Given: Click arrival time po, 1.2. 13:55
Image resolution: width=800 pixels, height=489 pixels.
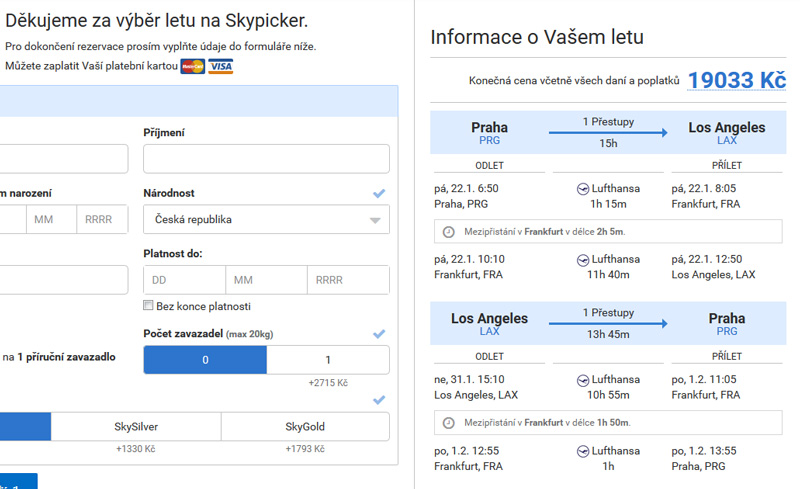Looking at the screenshot, I should pyautogui.click(x=704, y=451).
